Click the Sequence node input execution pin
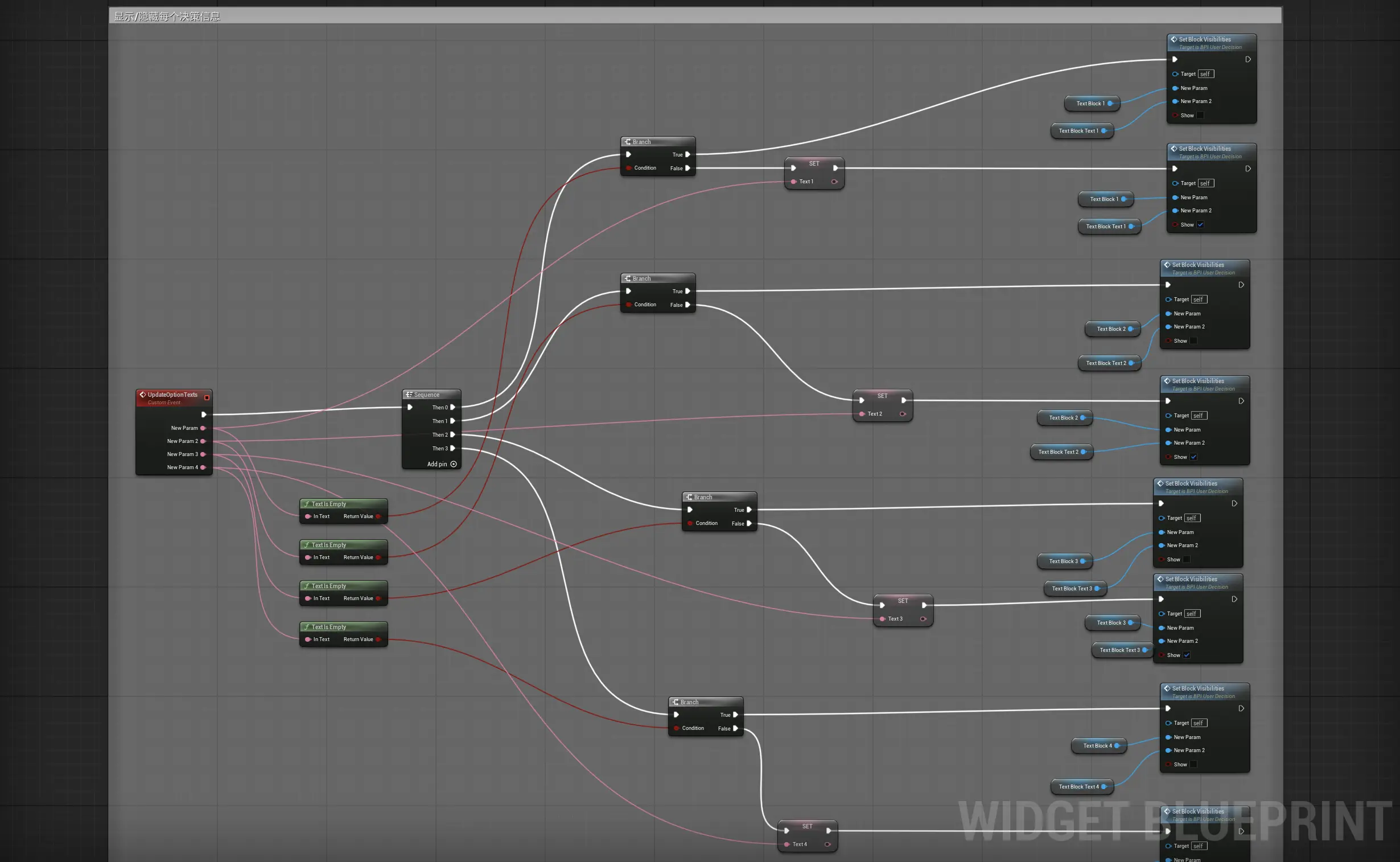 pyautogui.click(x=410, y=407)
